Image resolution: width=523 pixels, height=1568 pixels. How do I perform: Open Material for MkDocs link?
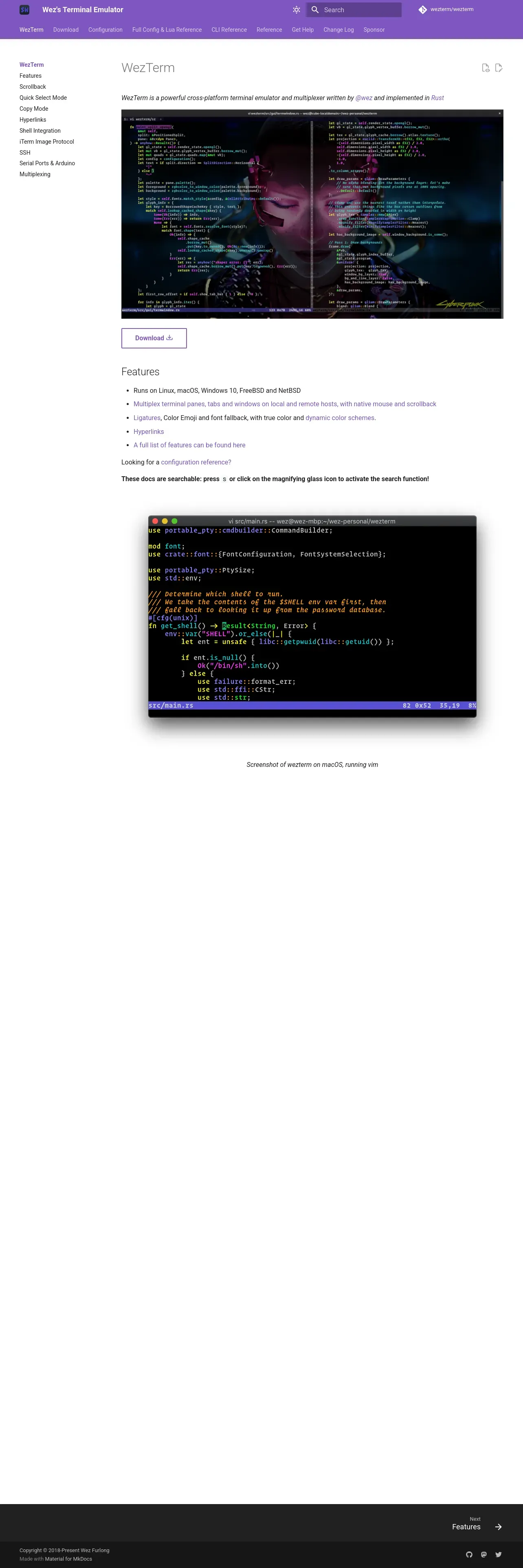[68, 1559]
